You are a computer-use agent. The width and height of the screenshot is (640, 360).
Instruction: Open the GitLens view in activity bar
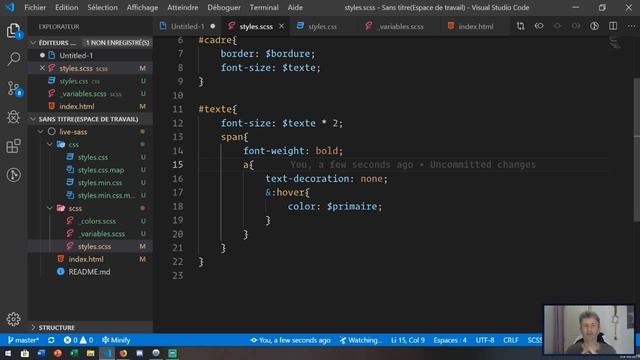point(13,175)
